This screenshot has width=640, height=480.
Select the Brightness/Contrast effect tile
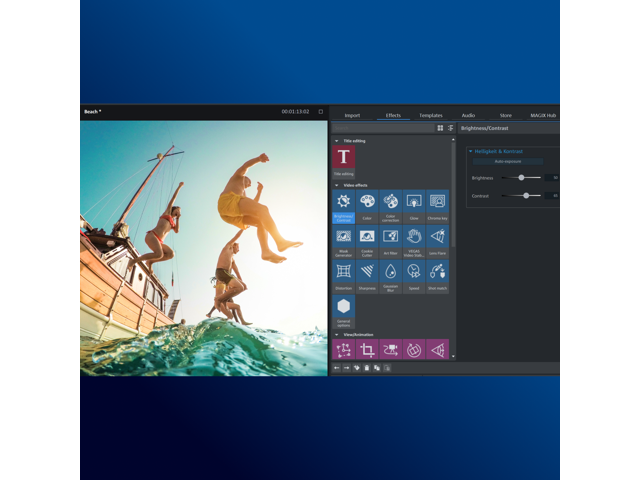344,204
